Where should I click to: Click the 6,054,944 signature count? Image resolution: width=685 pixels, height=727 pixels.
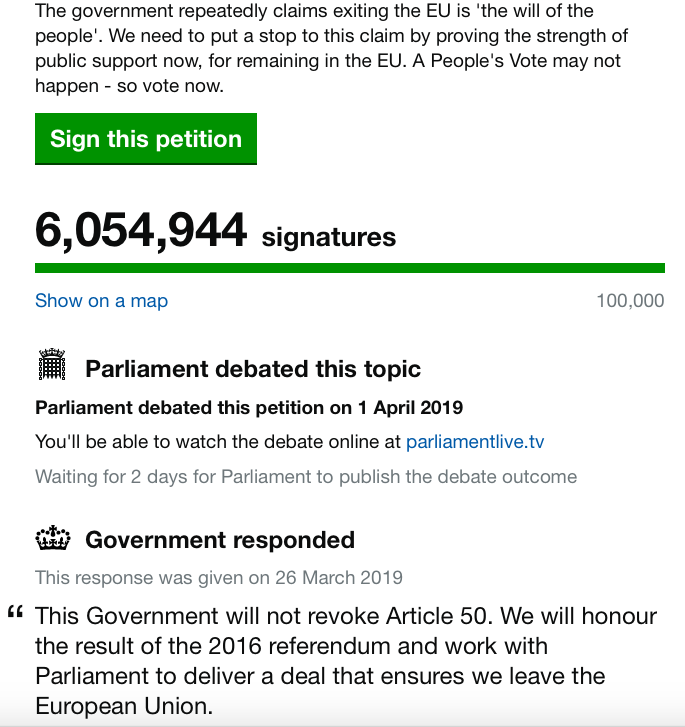[x=141, y=231]
